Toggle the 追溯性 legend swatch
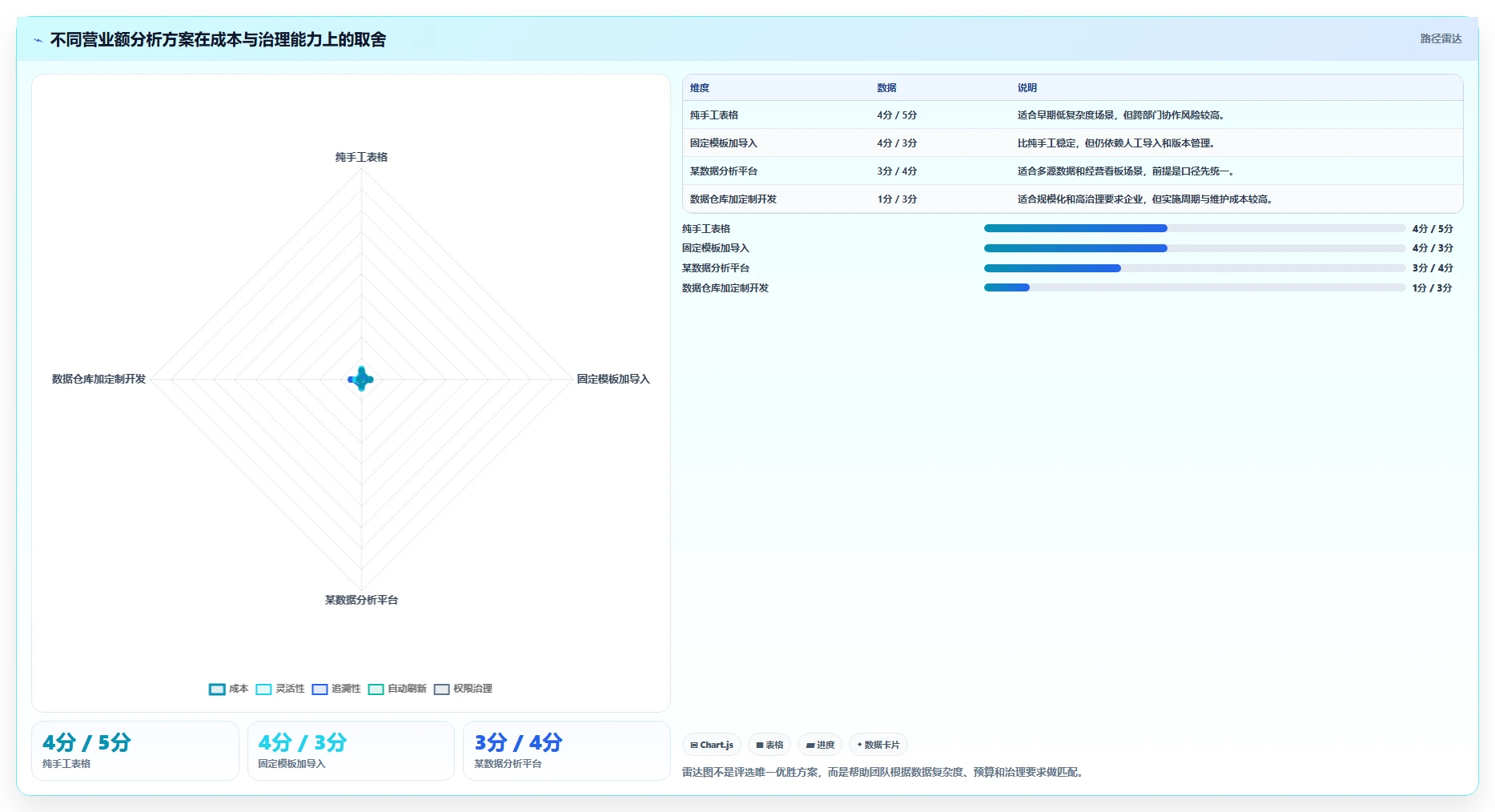Image resolution: width=1495 pixels, height=812 pixels. click(319, 689)
